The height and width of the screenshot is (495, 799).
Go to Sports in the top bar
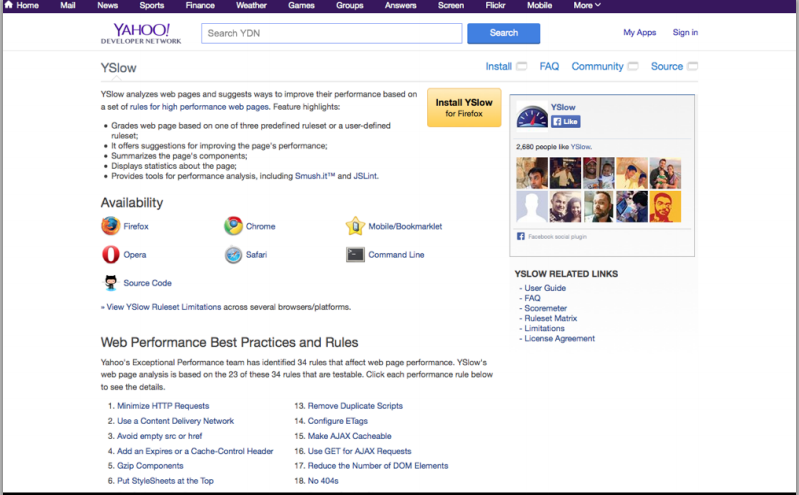pyautogui.click(x=152, y=5)
